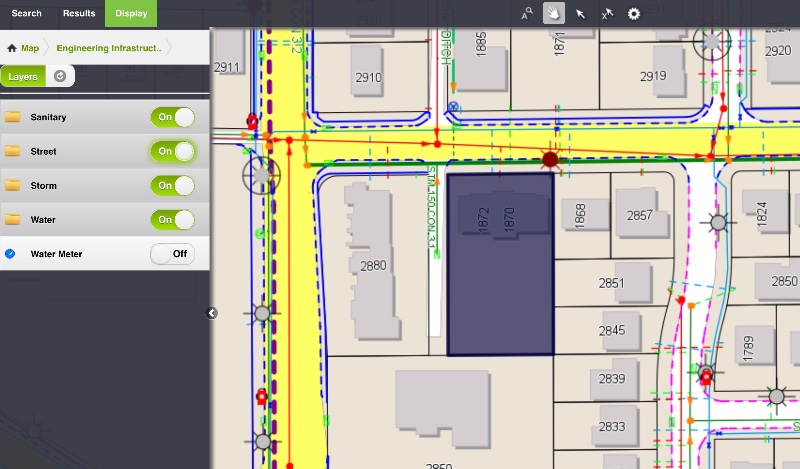The image size is (800, 469).
Task: Disable the Storm layer toggle
Action: point(172,186)
